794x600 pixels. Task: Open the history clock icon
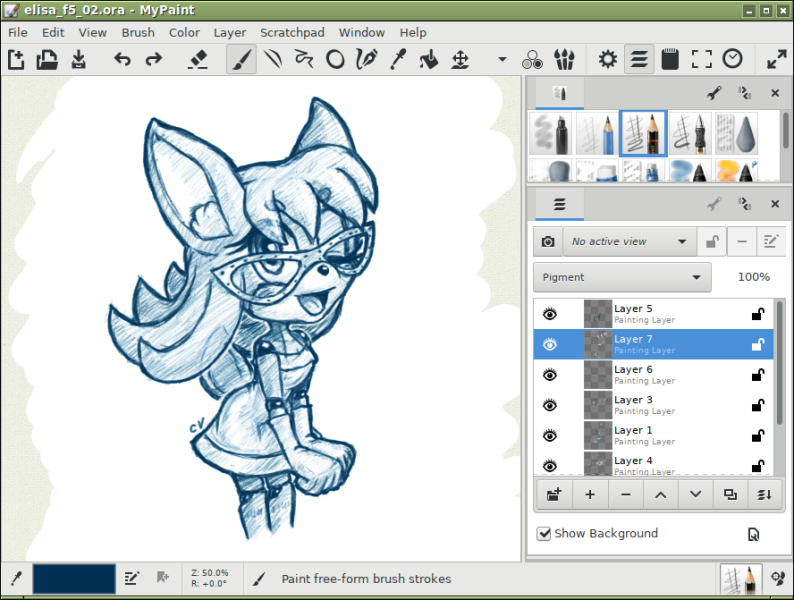732,59
